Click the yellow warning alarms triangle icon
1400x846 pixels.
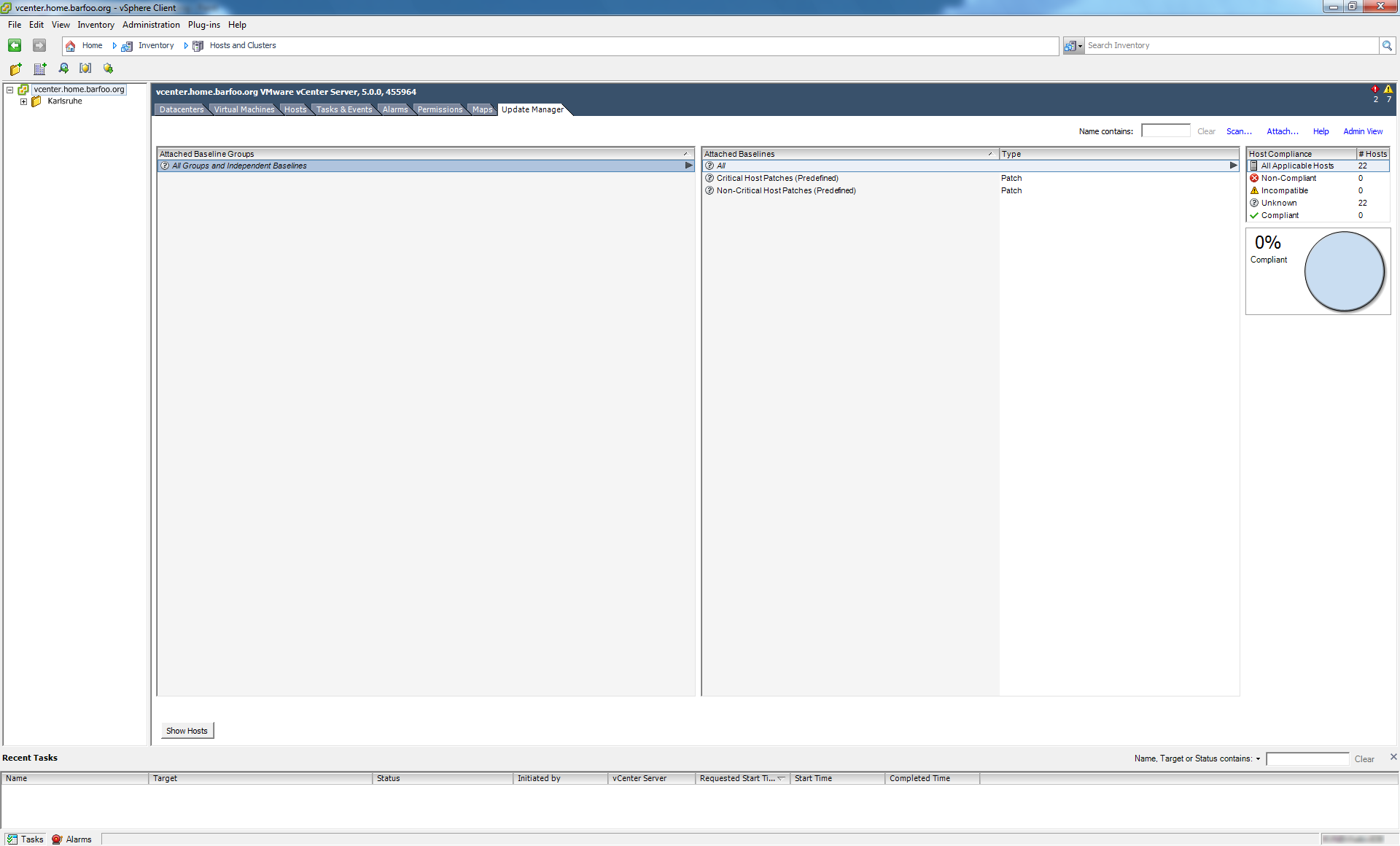point(1388,89)
